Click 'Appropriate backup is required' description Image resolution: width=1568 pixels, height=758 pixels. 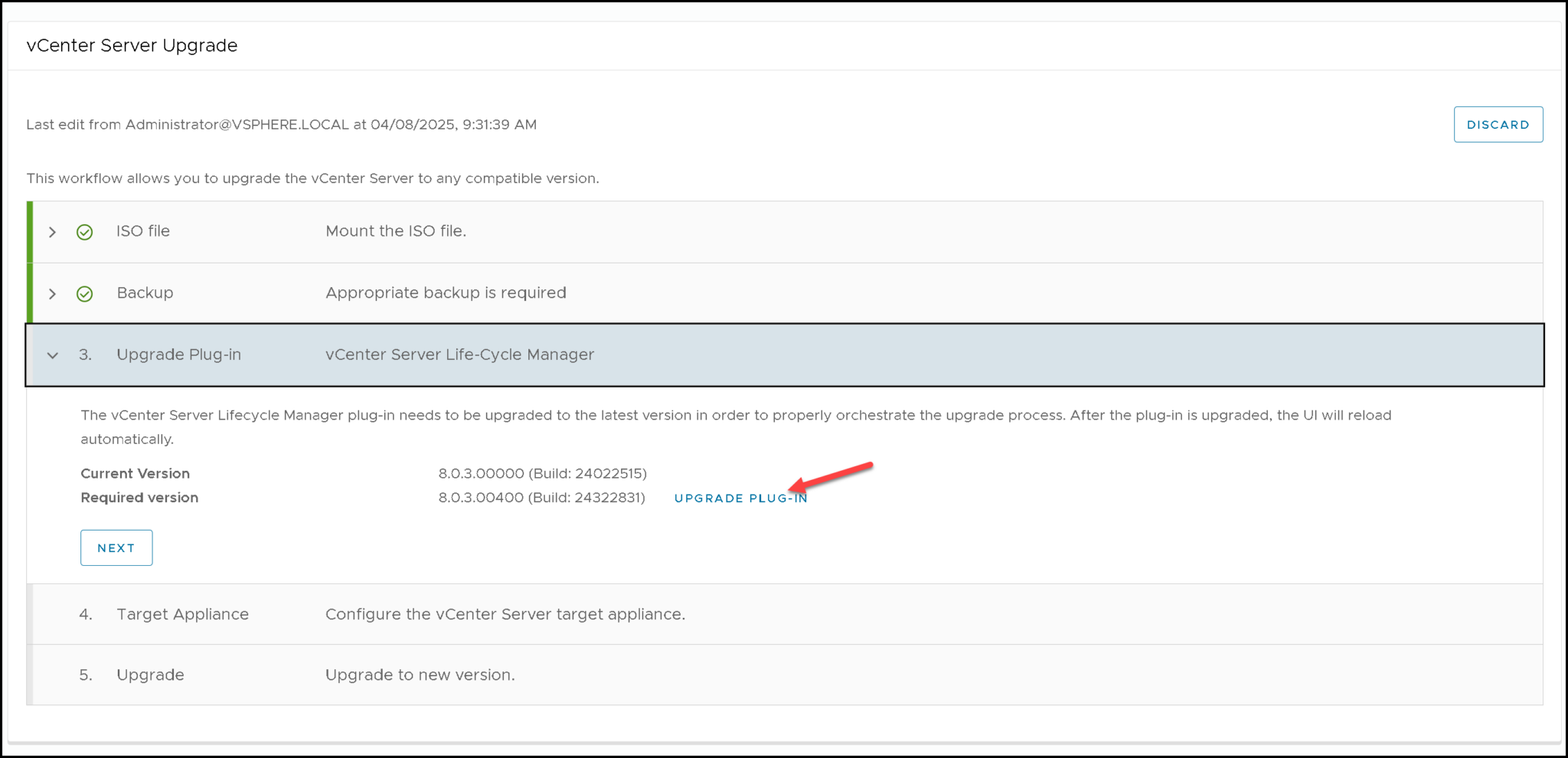(446, 293)
